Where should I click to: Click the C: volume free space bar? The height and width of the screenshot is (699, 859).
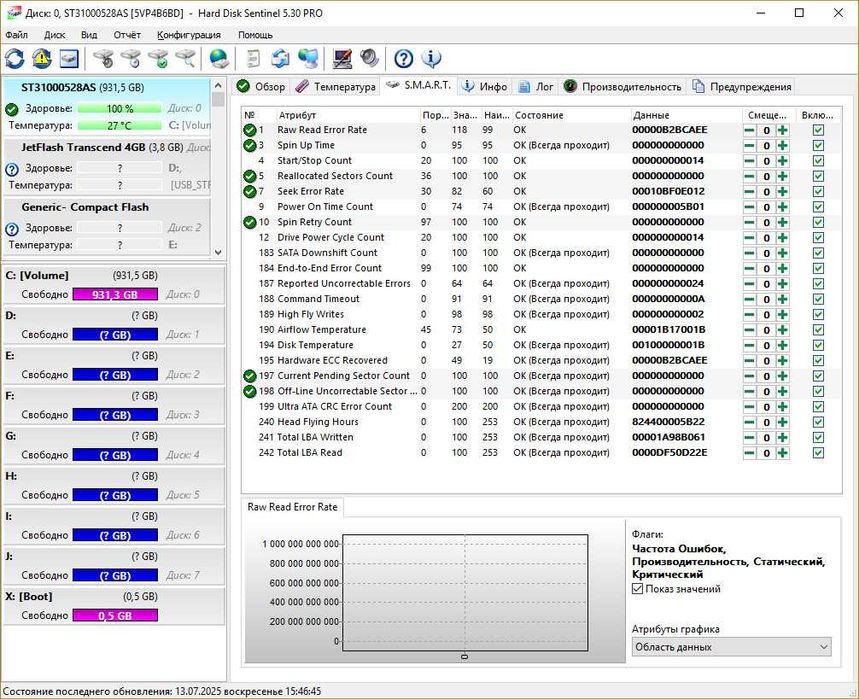pos(113,295)
